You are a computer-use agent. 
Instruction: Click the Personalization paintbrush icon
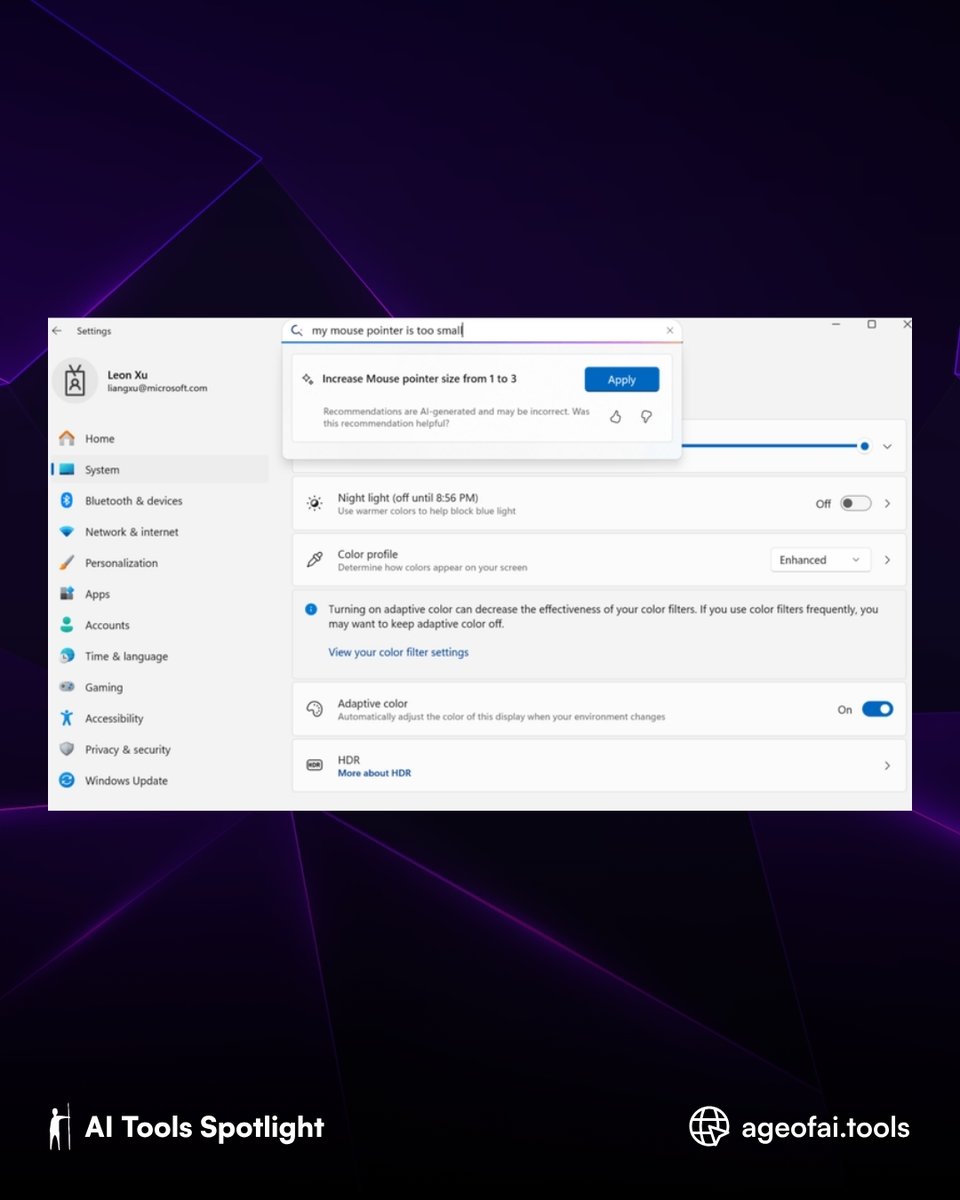68,562
